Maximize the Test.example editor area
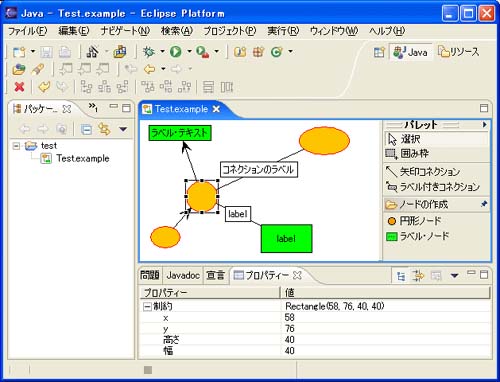 coord(484,108)
